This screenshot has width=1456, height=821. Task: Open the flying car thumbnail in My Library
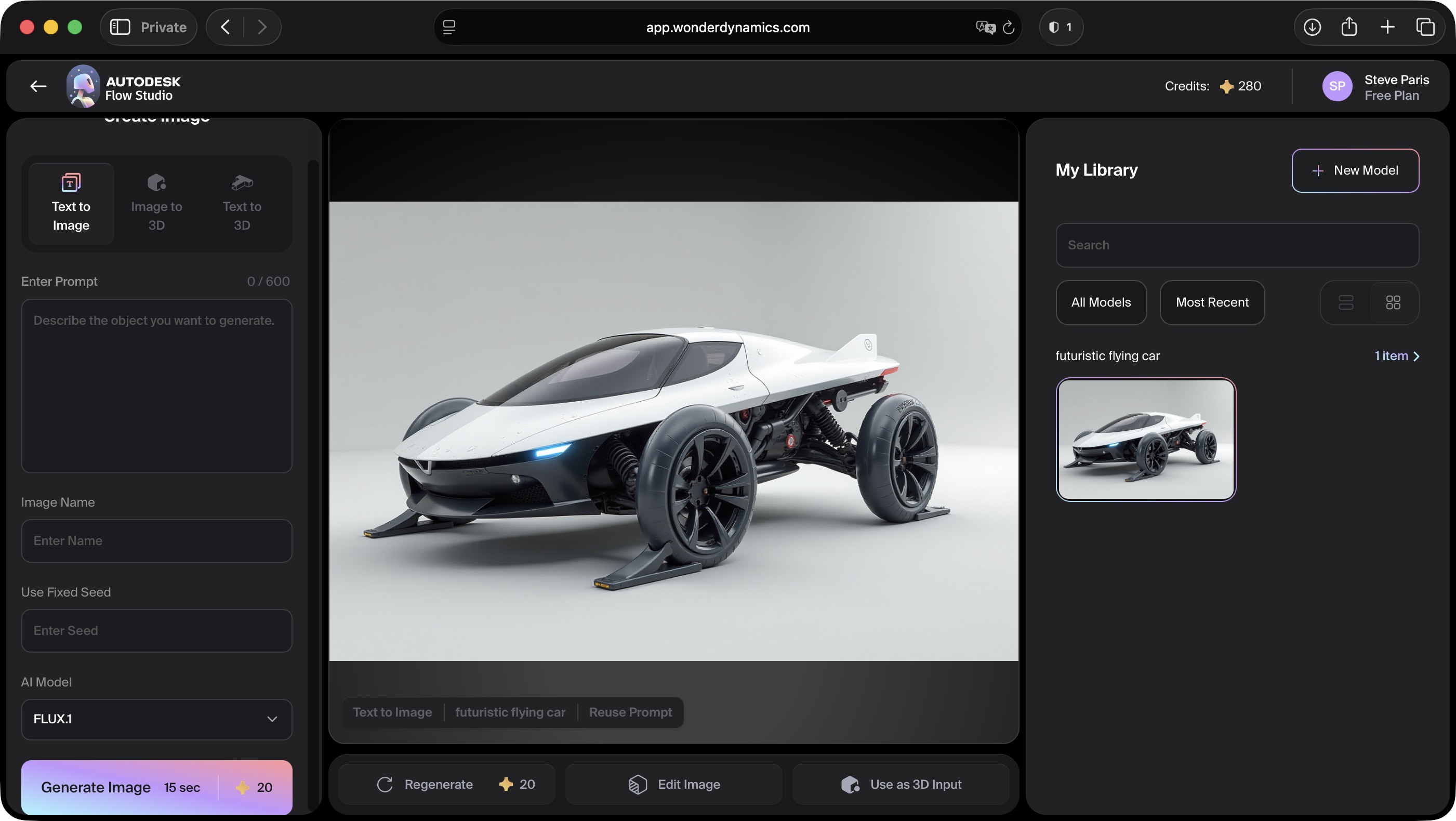point(1146,440)
